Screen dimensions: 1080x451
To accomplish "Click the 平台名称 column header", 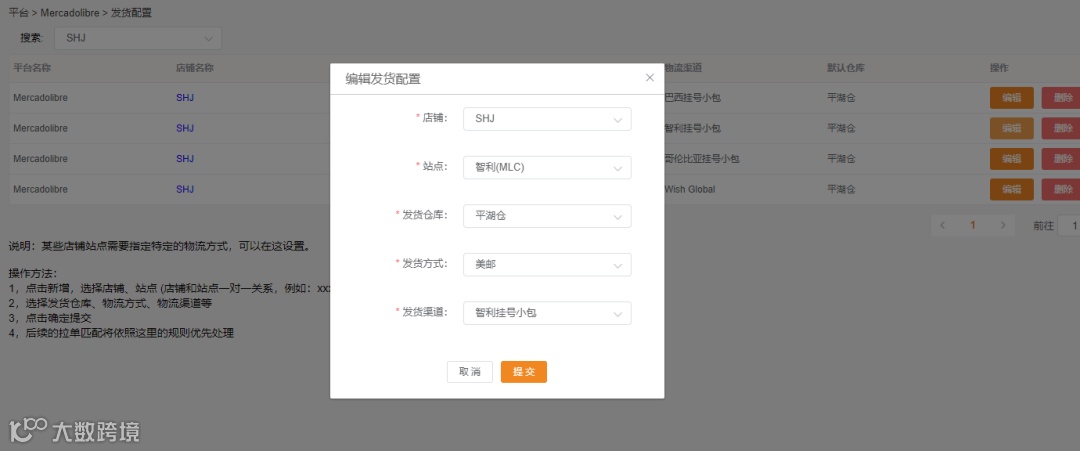I will pyautogui.click(x=32, y=68).
